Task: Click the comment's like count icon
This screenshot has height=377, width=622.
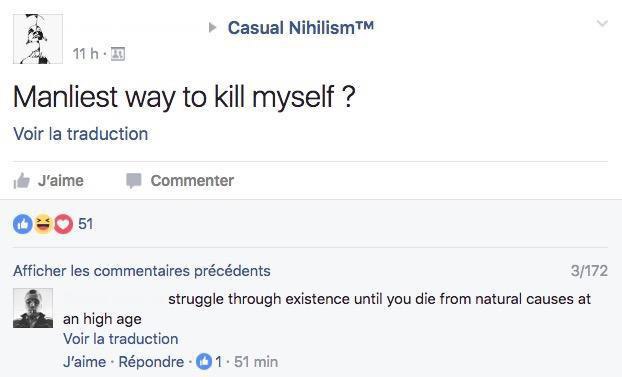Action: coord(204,362)
